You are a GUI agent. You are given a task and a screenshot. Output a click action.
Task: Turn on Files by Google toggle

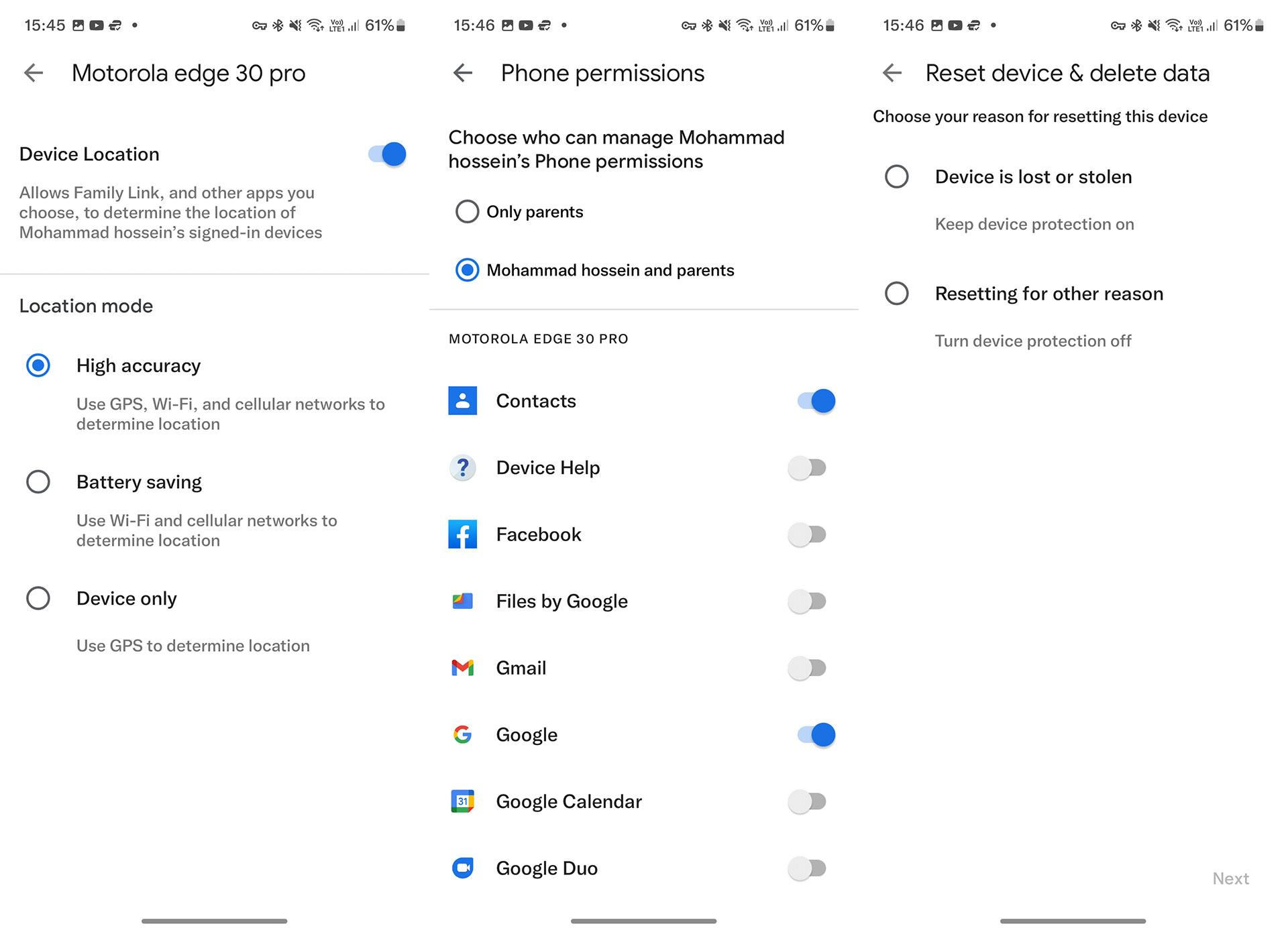pyautogui.click(x=807, y=601)
